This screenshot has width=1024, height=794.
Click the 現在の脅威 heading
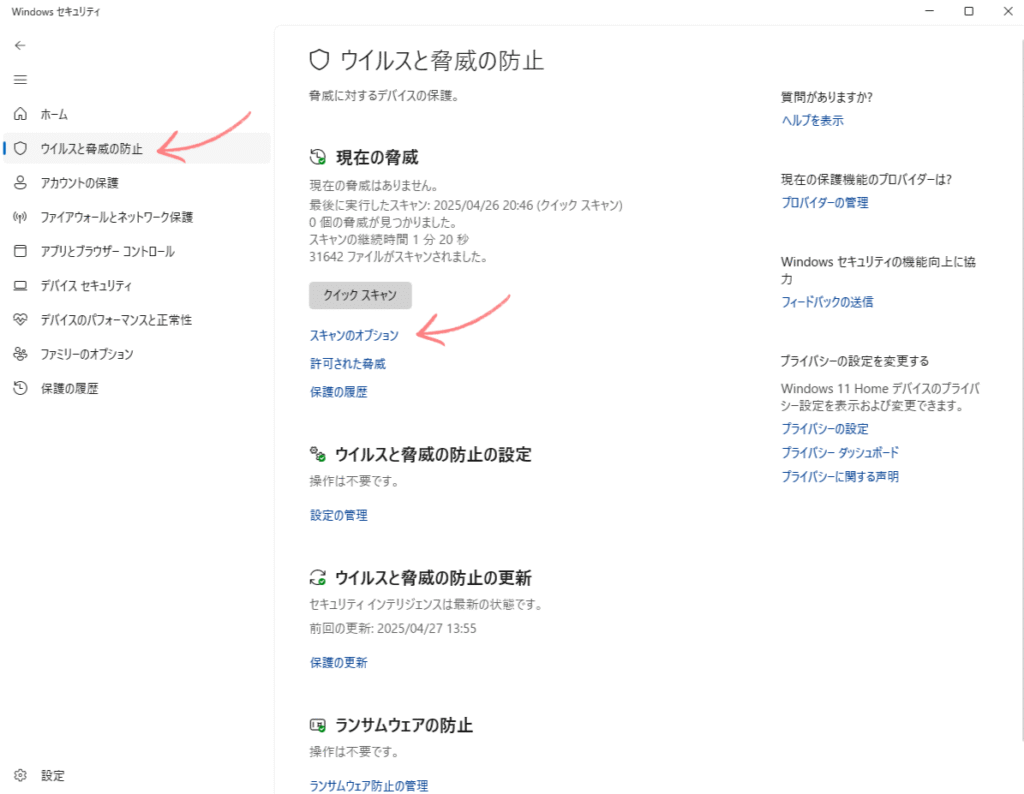pyautogui.click(x=377, y=157)
